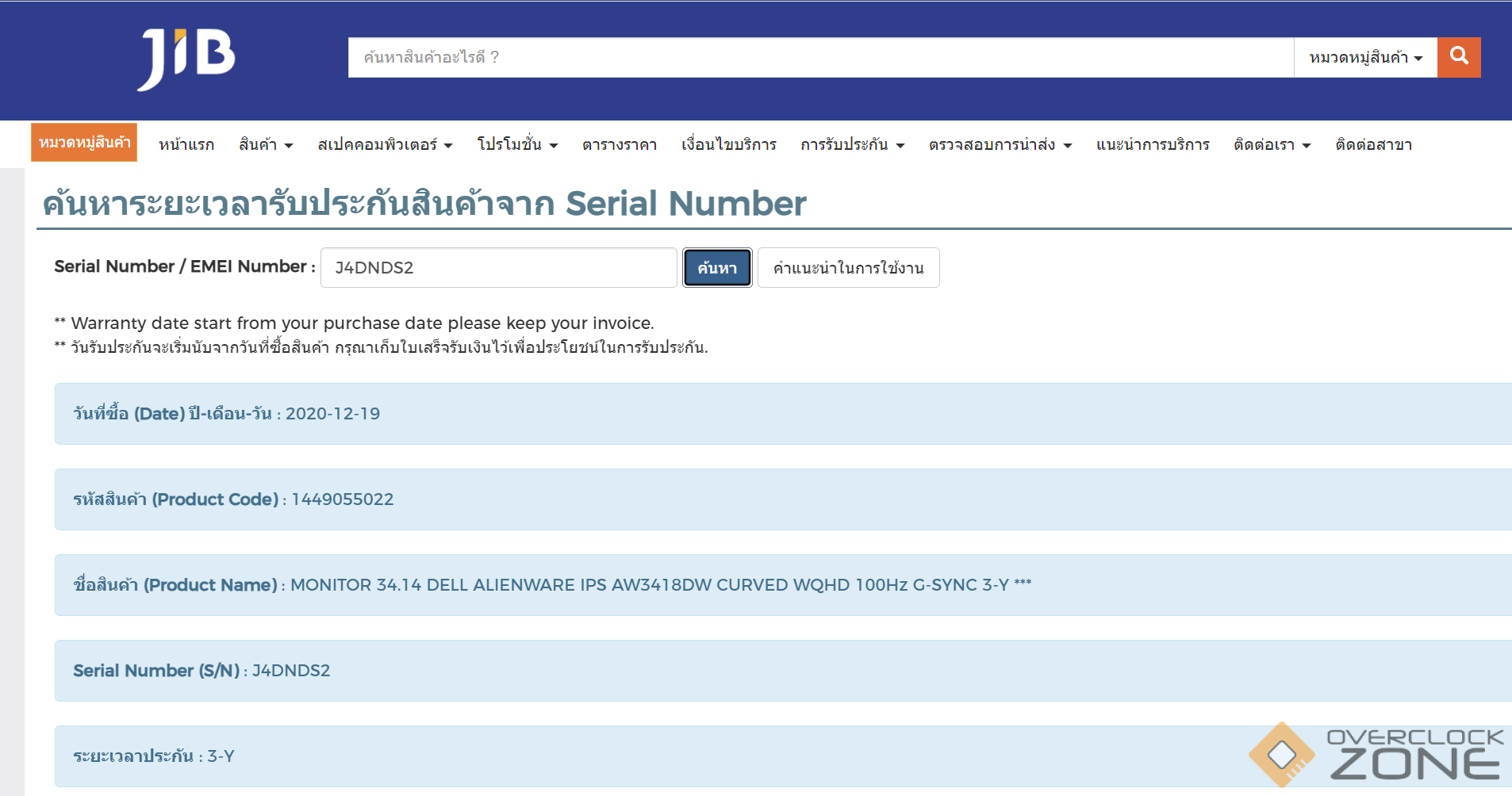Image resolution: width=1512 pixels, height=796 pixels.
Task: Click the Thai warranty notice line
Action: click(381, 347)
